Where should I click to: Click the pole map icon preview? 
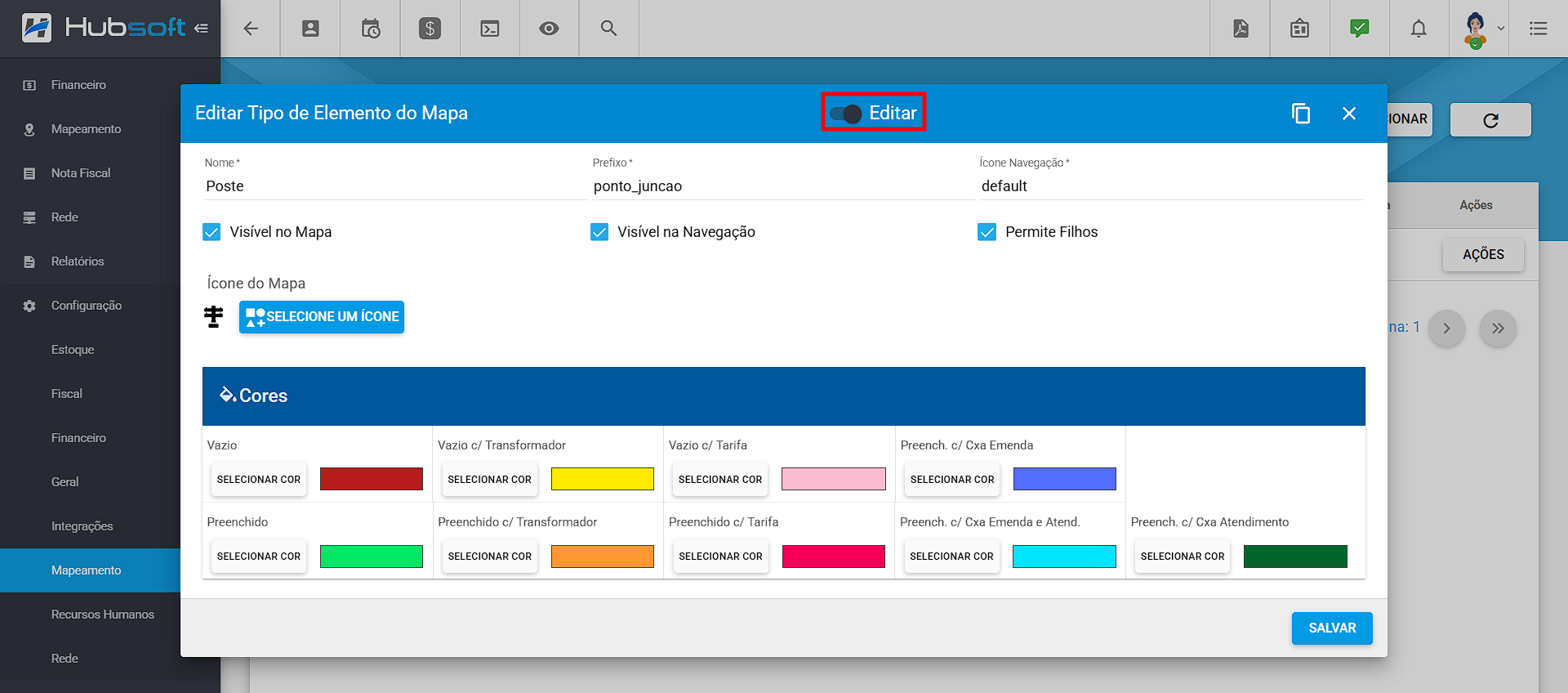(214, 317)
